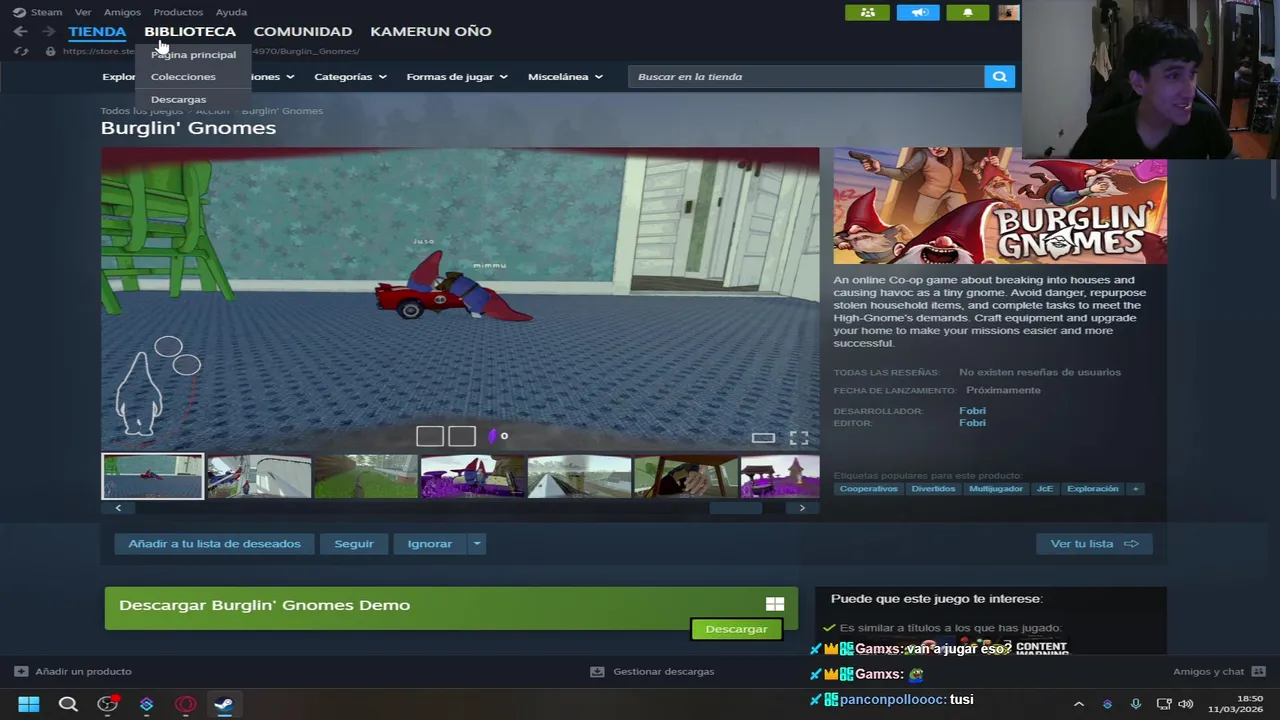This screenshot has height=720, width=1280.
Task: Expand the Categorías store dropdown
Action: tap(350, 77)
